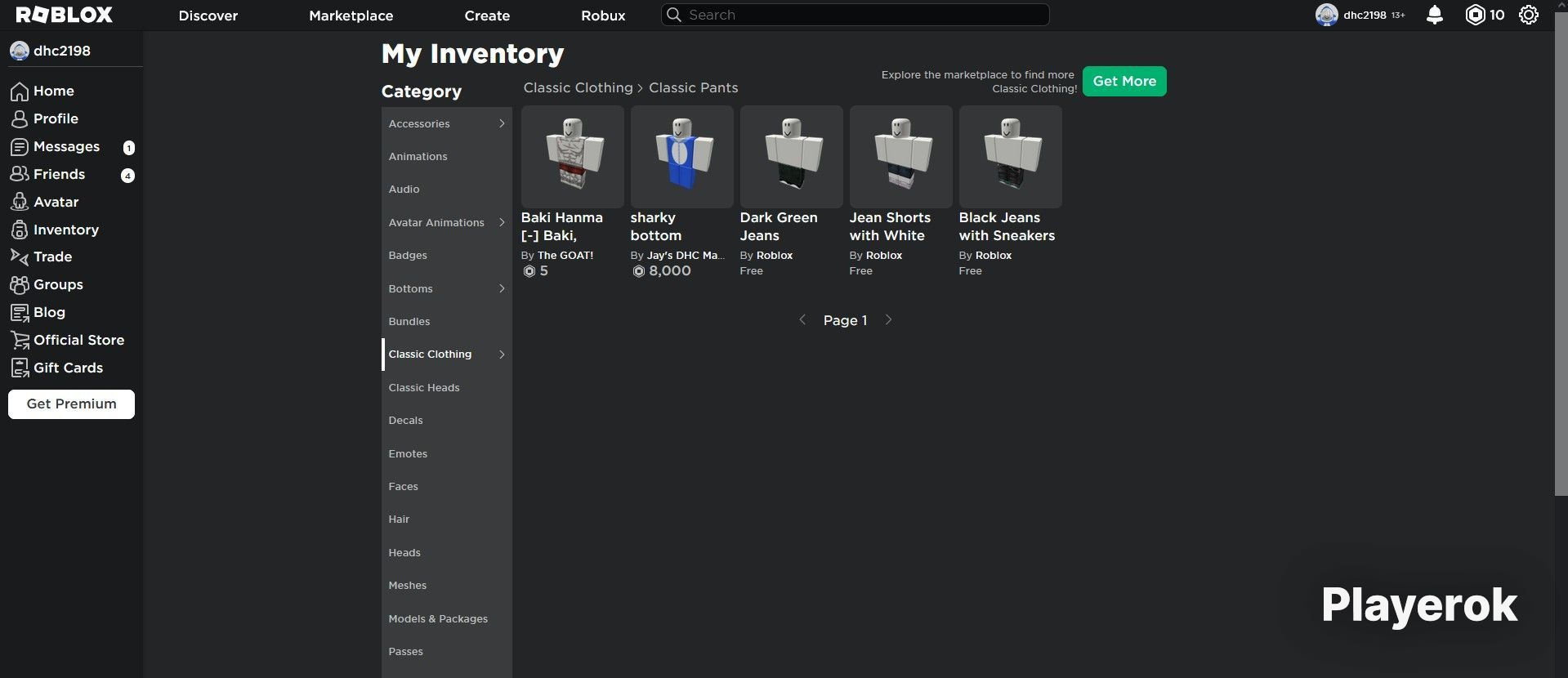Click the Get More button
This screenshot has height=678, width=1568.
click(1124, 81)
